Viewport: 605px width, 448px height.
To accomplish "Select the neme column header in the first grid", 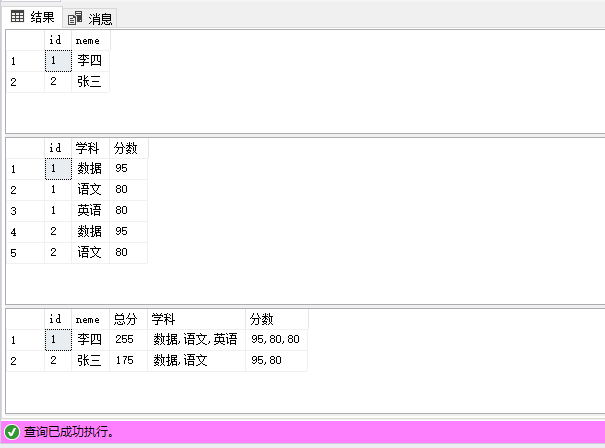I will pyautogui.click(x=90, y=40).
